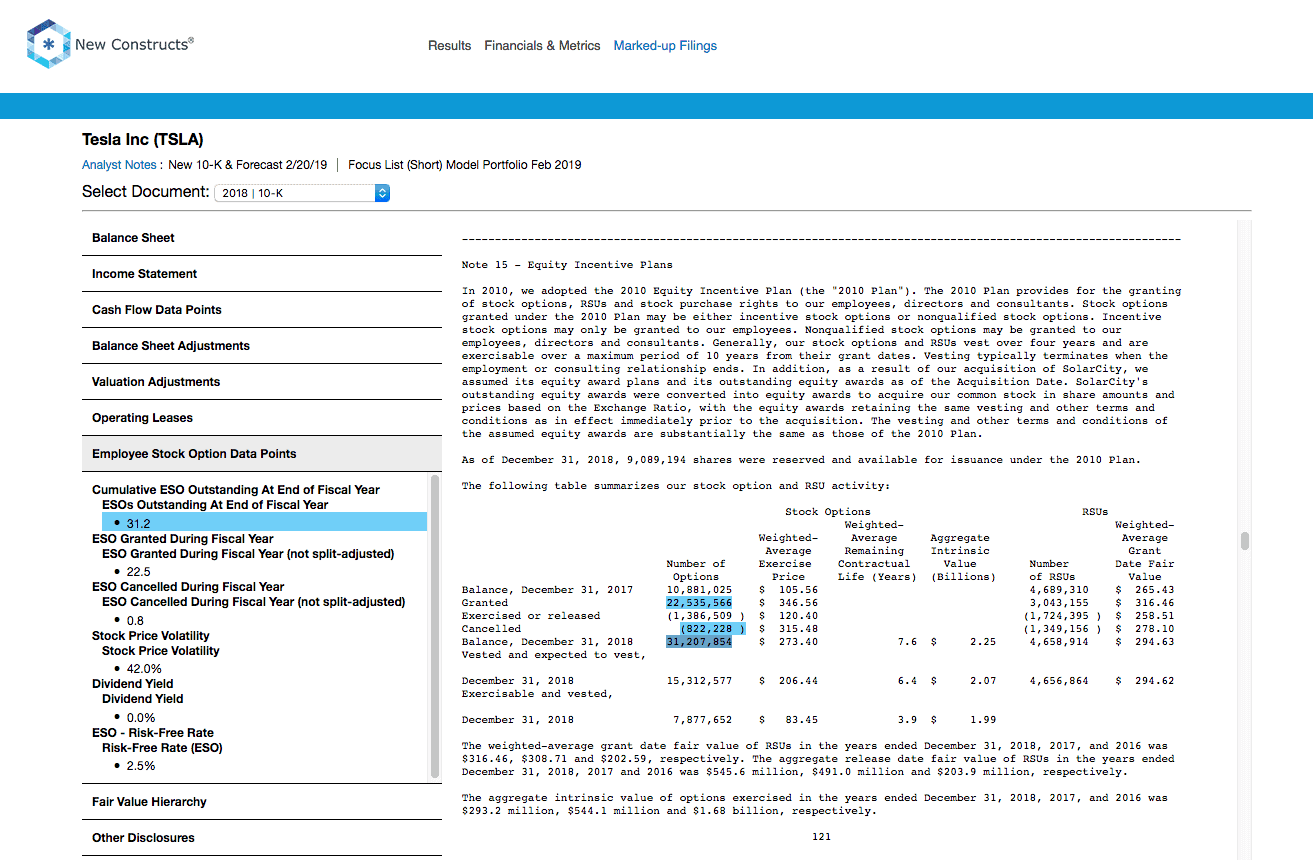This screenshot has width=1313, height=860.
Task: Click Note 15 - Equity Incentive Plans title
Action: click(x=567, y=265)
